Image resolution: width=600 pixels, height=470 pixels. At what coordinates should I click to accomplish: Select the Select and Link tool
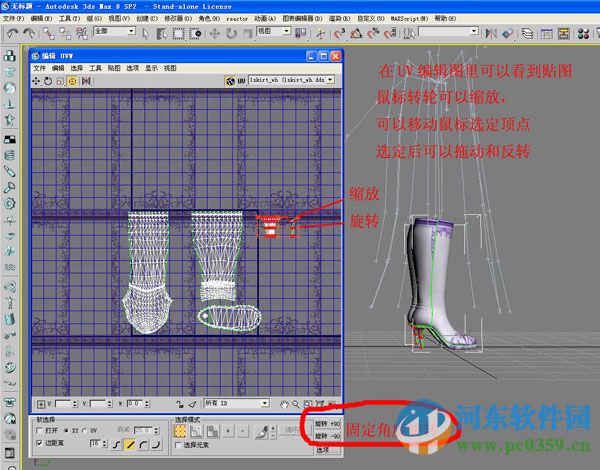coord(49,34)
